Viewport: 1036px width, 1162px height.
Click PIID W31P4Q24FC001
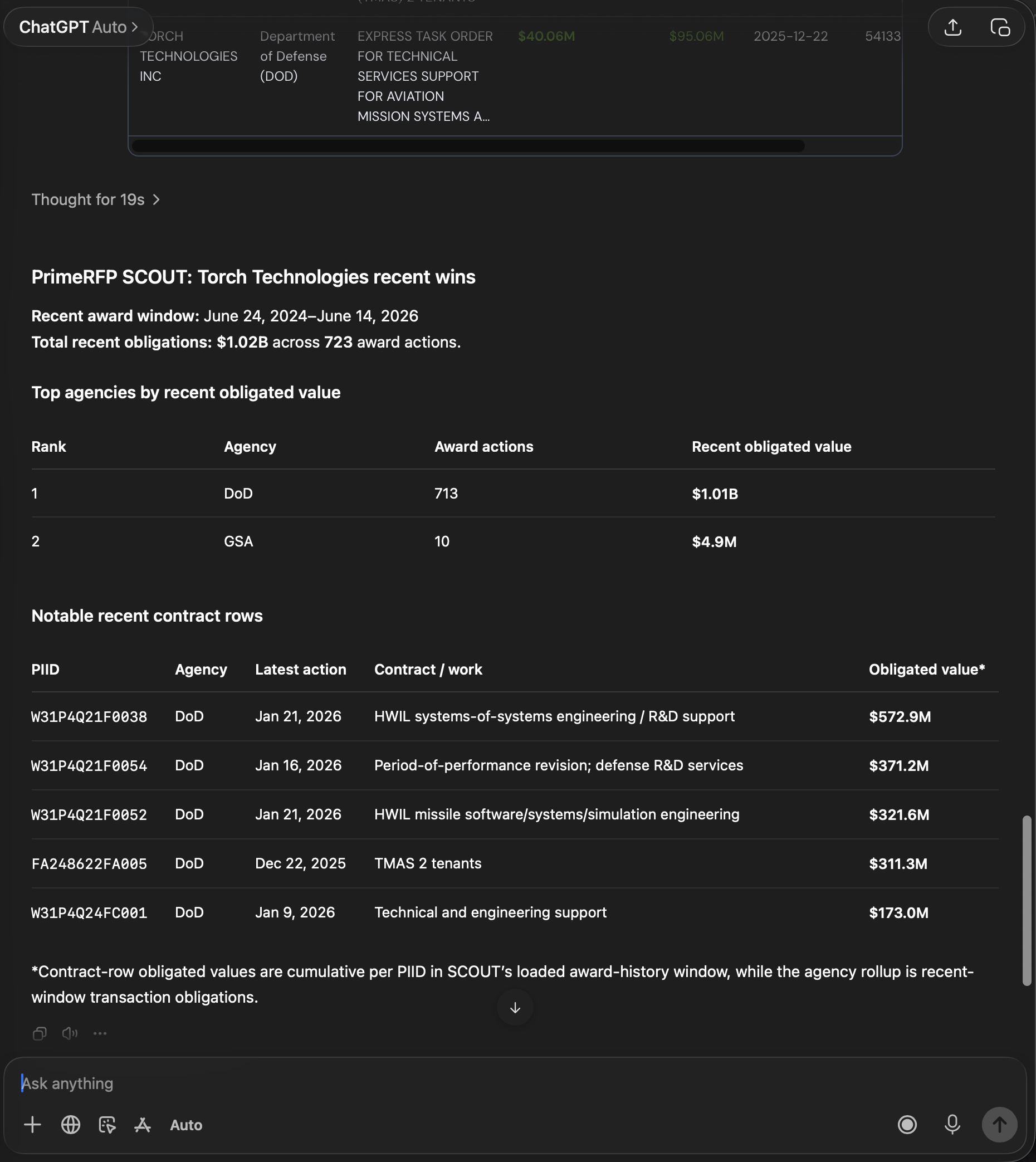89,912
